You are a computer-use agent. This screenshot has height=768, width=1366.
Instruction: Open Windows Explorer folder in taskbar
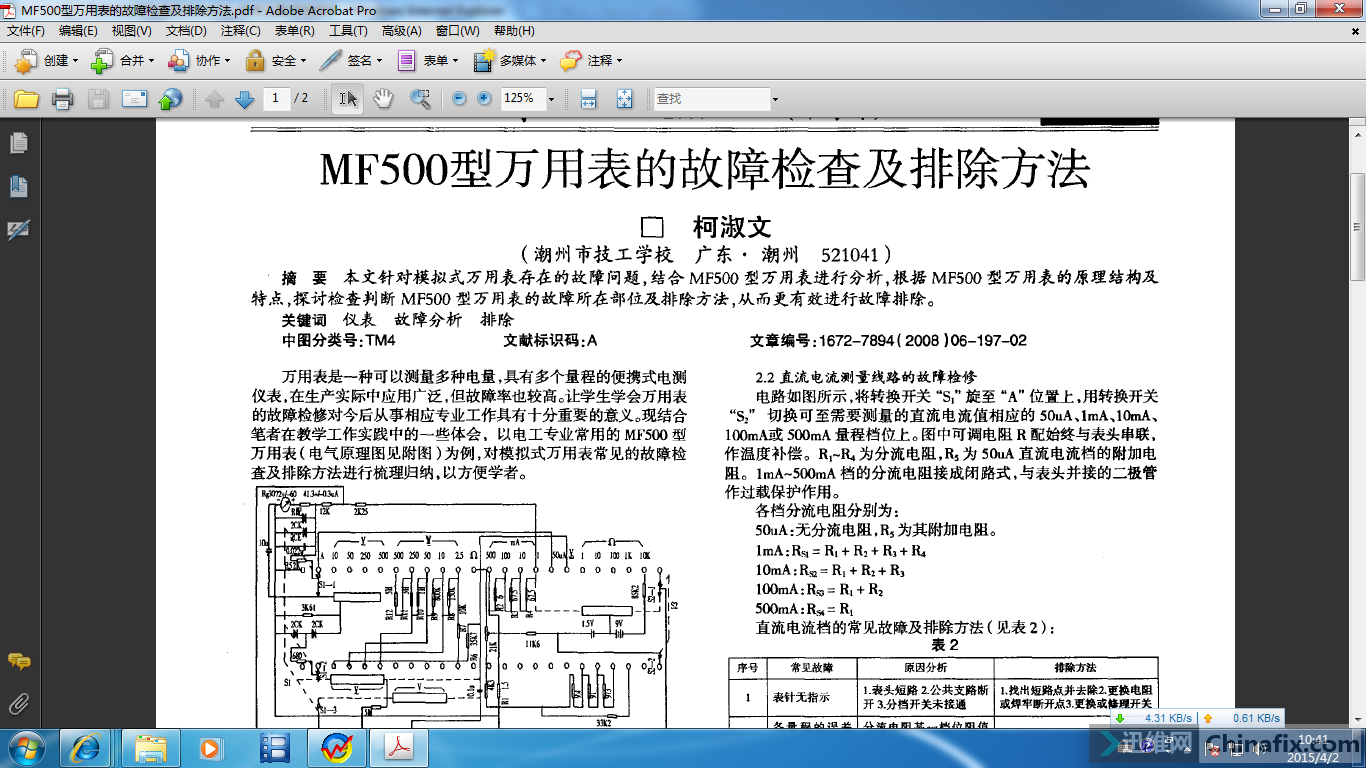151,747
